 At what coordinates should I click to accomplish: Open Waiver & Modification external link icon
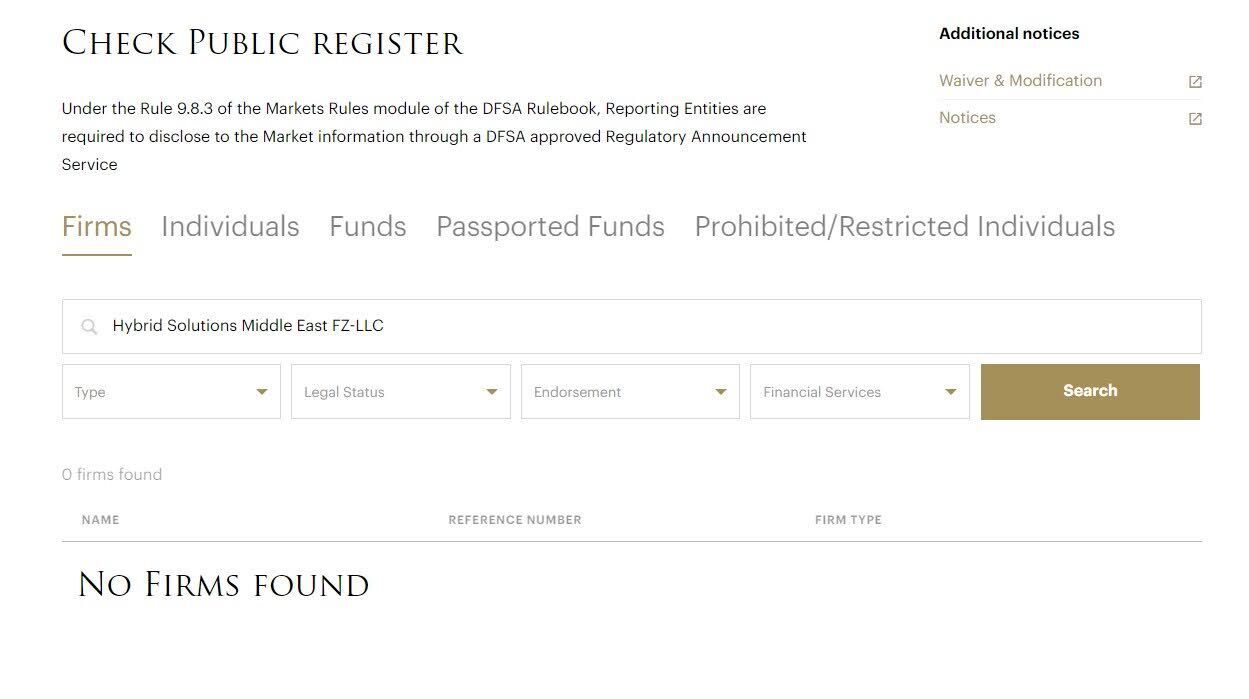pyautogui.click(x=1195, y=82)
